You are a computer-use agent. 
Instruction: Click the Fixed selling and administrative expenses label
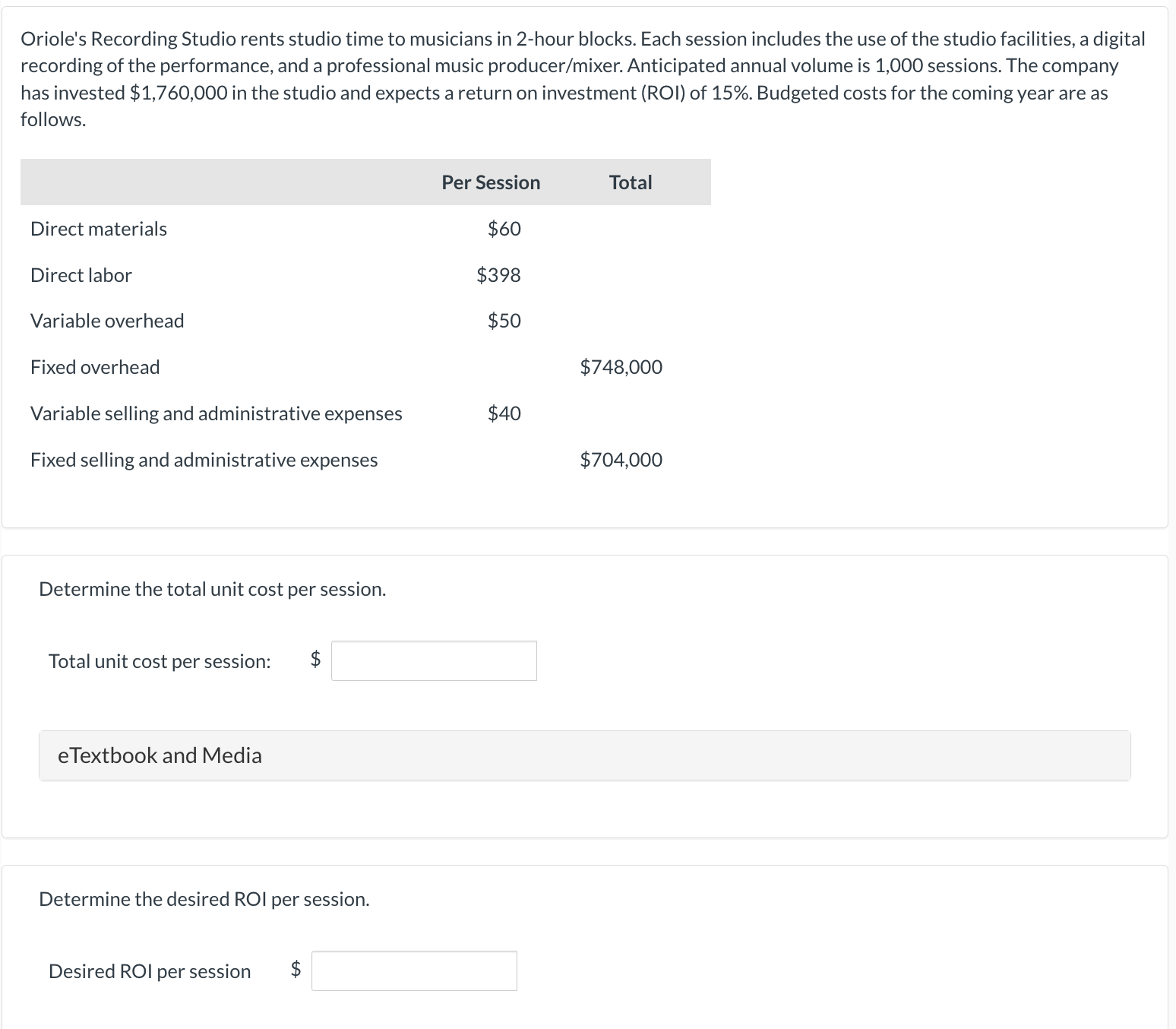(204, 460)
